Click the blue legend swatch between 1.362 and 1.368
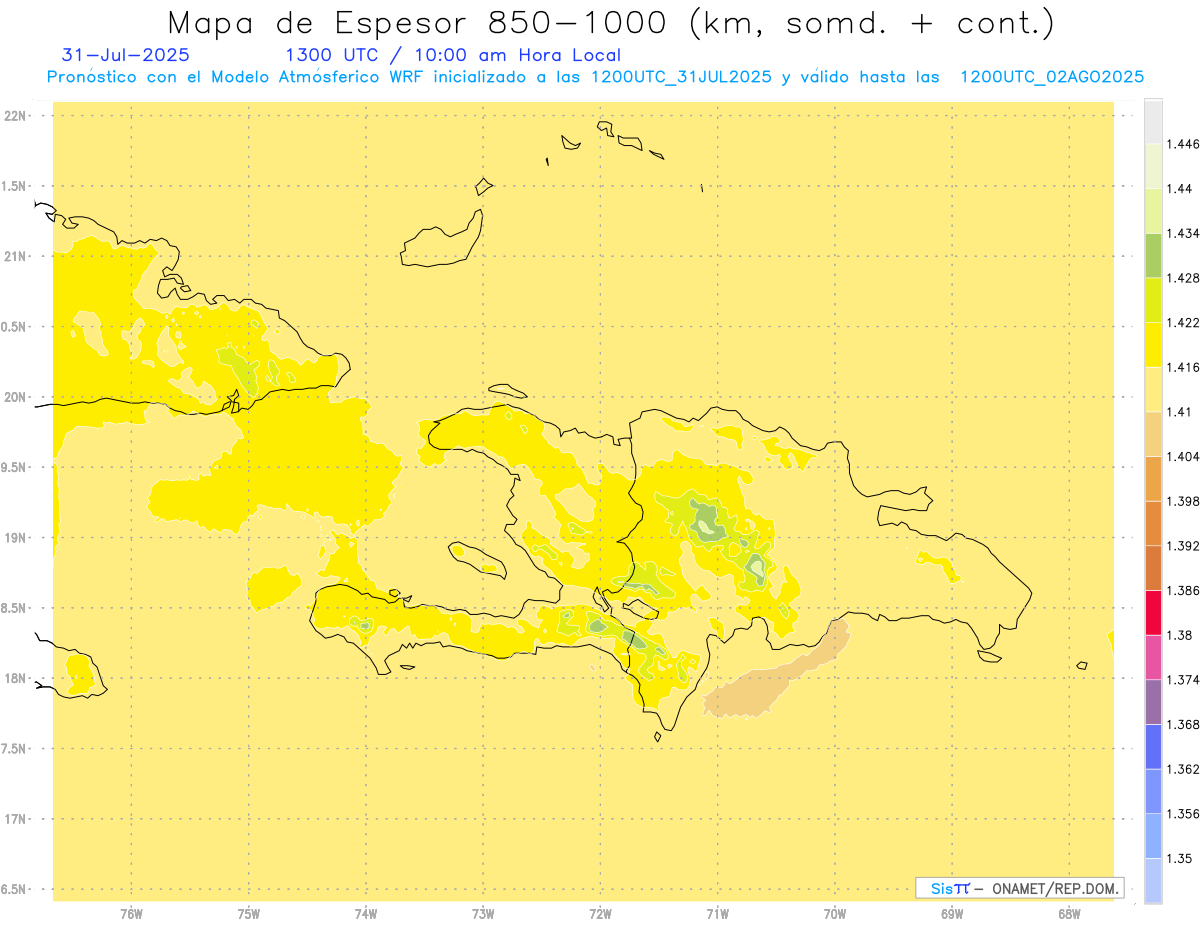The height and width of the screenshot is (927, 1200). (x=1153, y=746)
